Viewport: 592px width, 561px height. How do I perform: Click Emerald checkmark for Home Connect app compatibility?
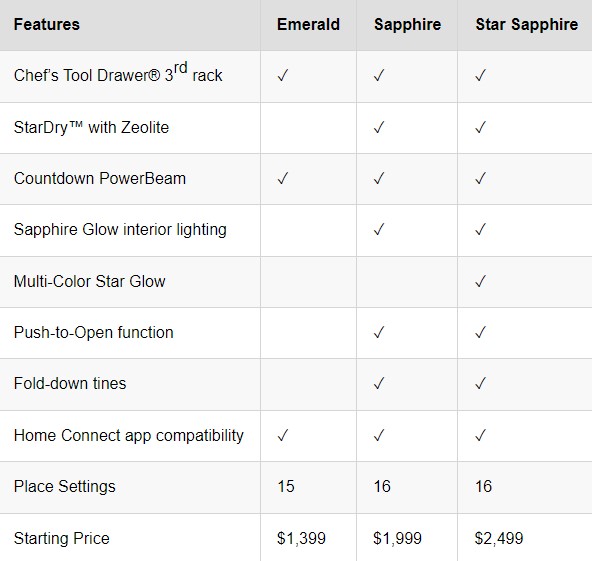pos(283,435)
